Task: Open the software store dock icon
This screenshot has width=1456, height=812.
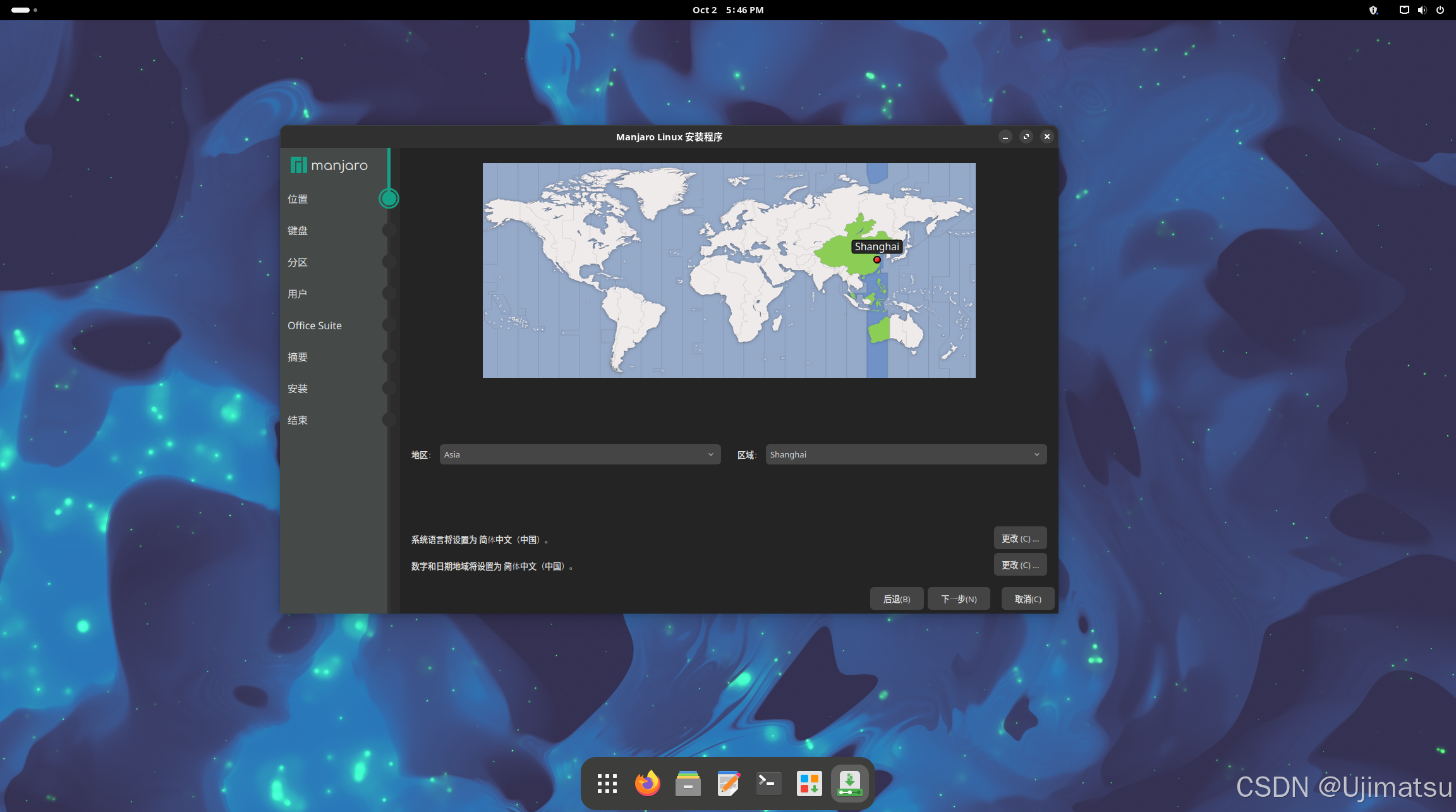Action: [x=809, y=784]
